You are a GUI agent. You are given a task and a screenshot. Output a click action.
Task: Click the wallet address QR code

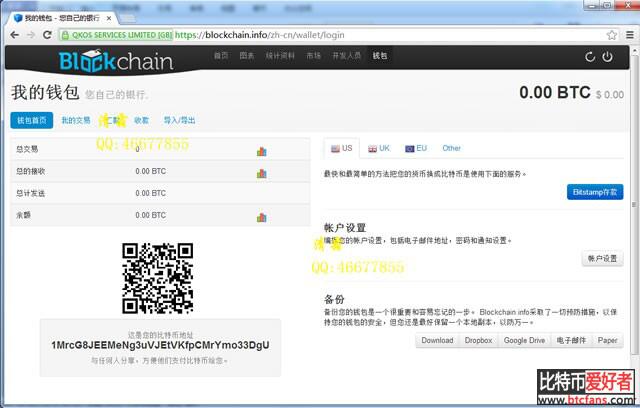coord(158,278)
